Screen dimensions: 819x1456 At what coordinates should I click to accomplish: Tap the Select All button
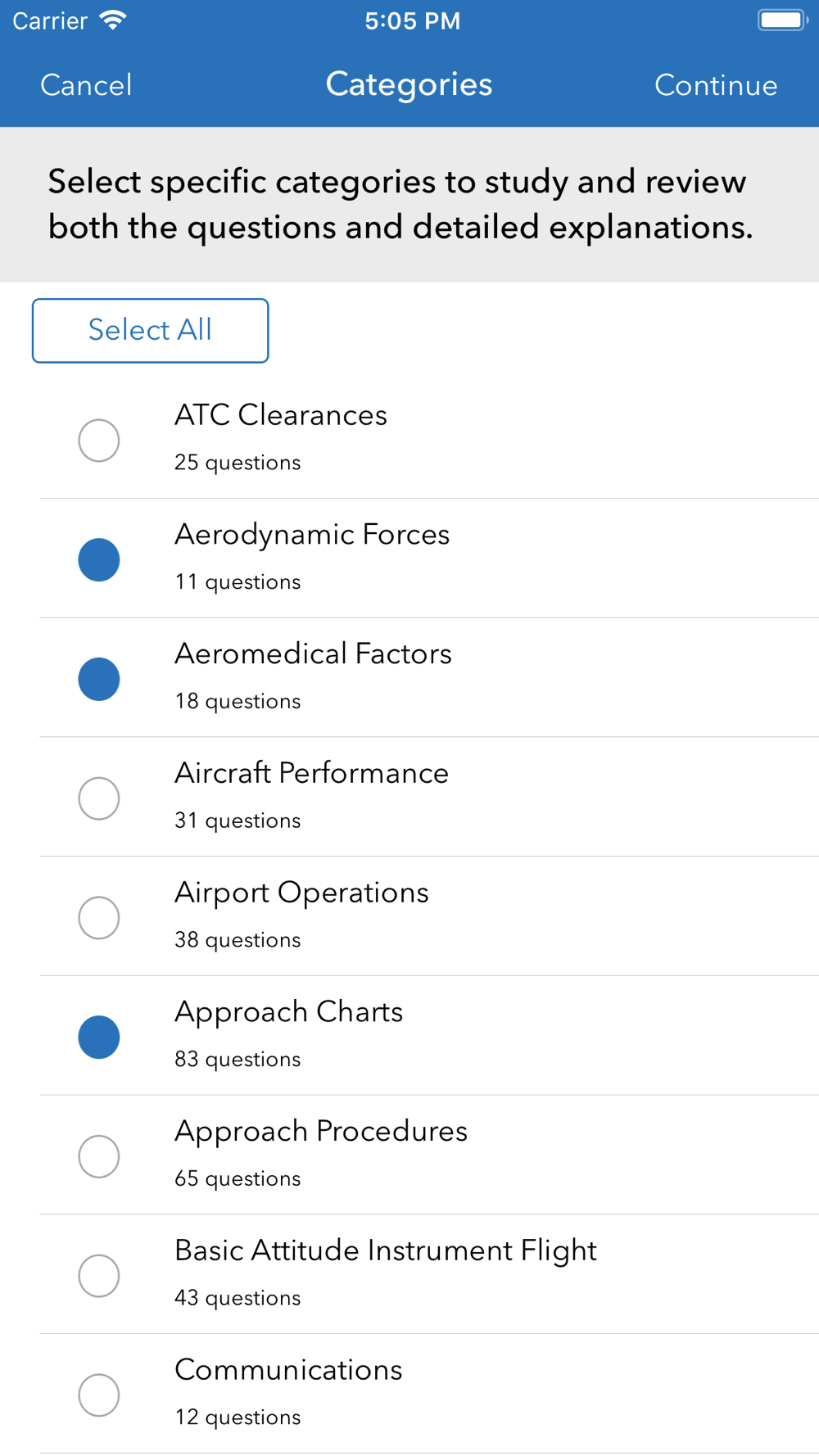point(151,331)
